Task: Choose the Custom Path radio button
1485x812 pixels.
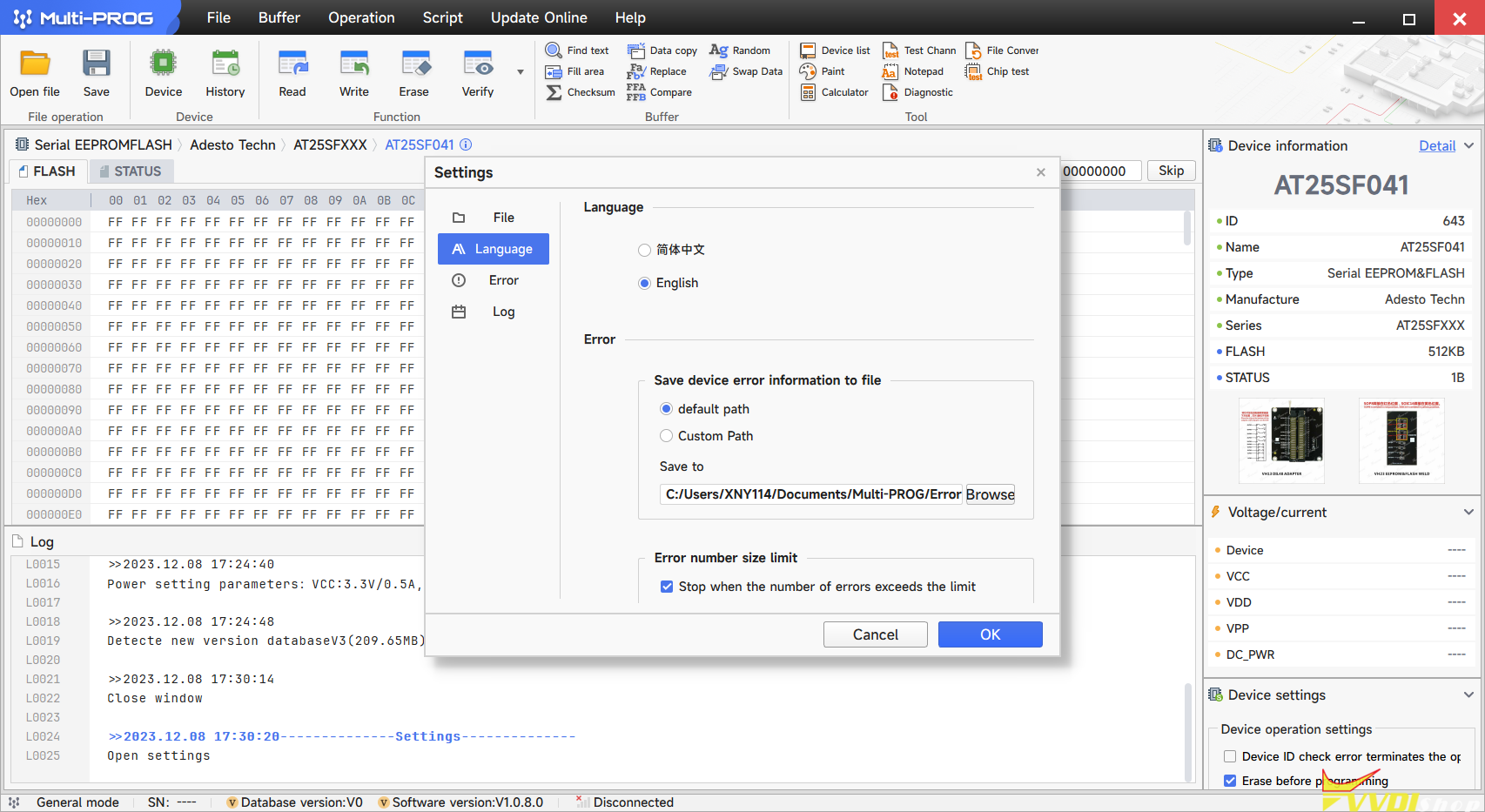Action: pos(667,436)
